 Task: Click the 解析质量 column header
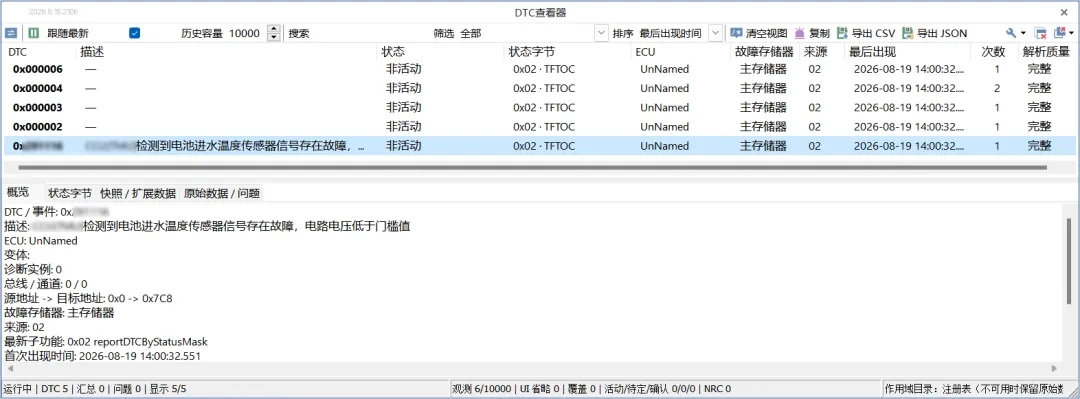coord(1046,52)
